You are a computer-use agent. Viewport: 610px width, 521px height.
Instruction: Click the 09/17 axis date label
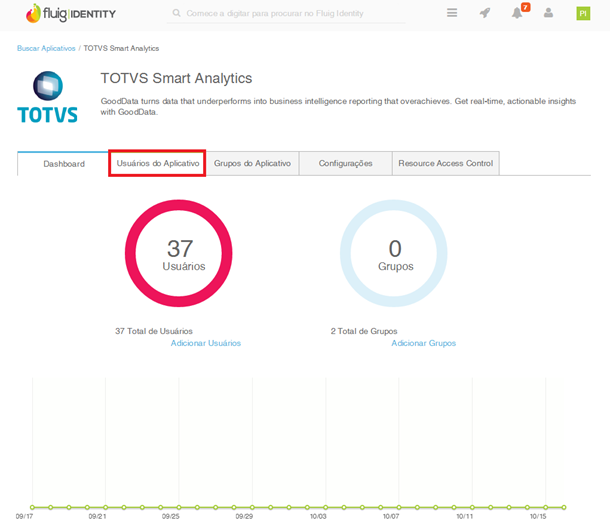(24, 516)
